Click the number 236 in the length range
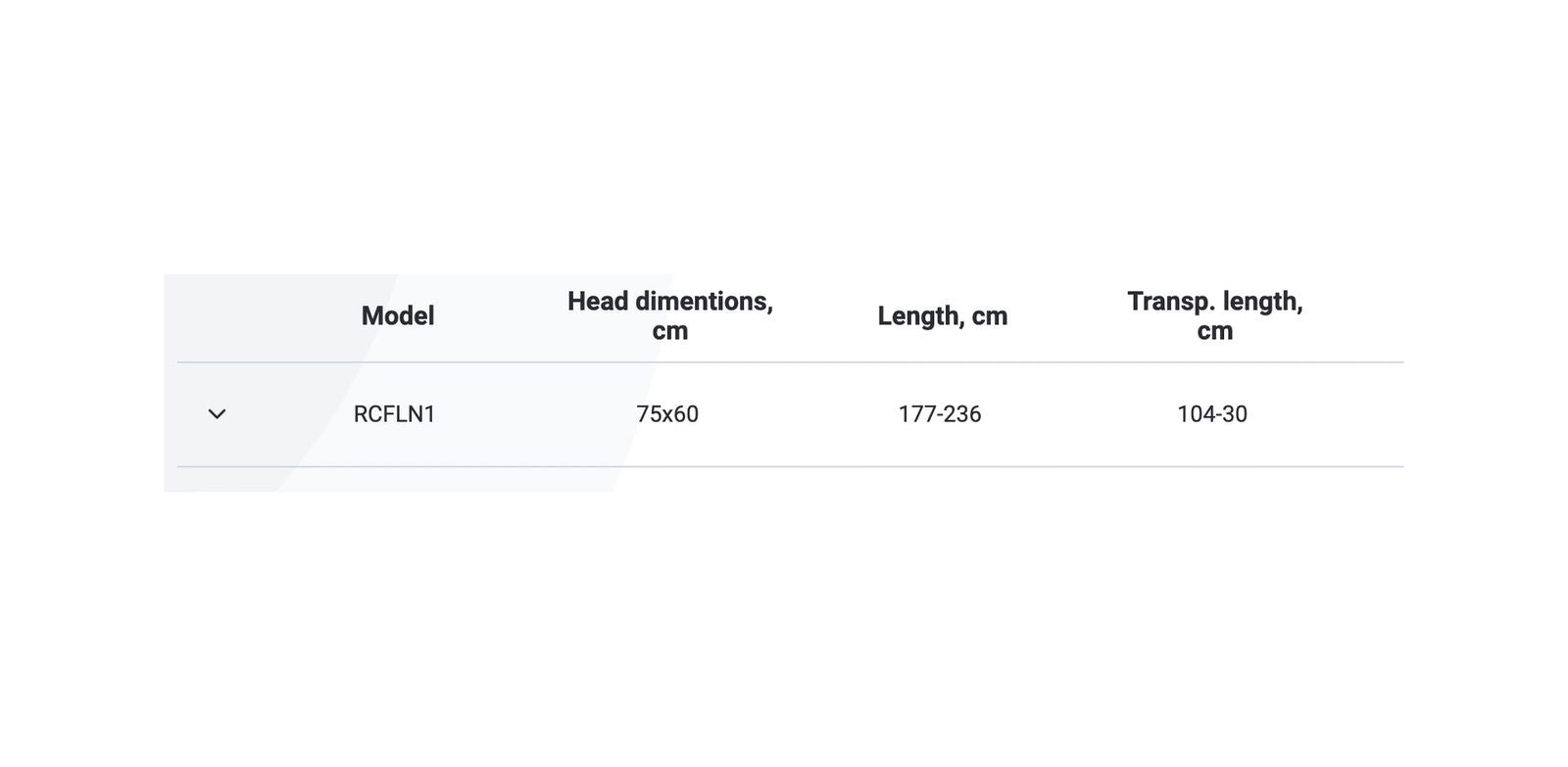 pos(963,414)
